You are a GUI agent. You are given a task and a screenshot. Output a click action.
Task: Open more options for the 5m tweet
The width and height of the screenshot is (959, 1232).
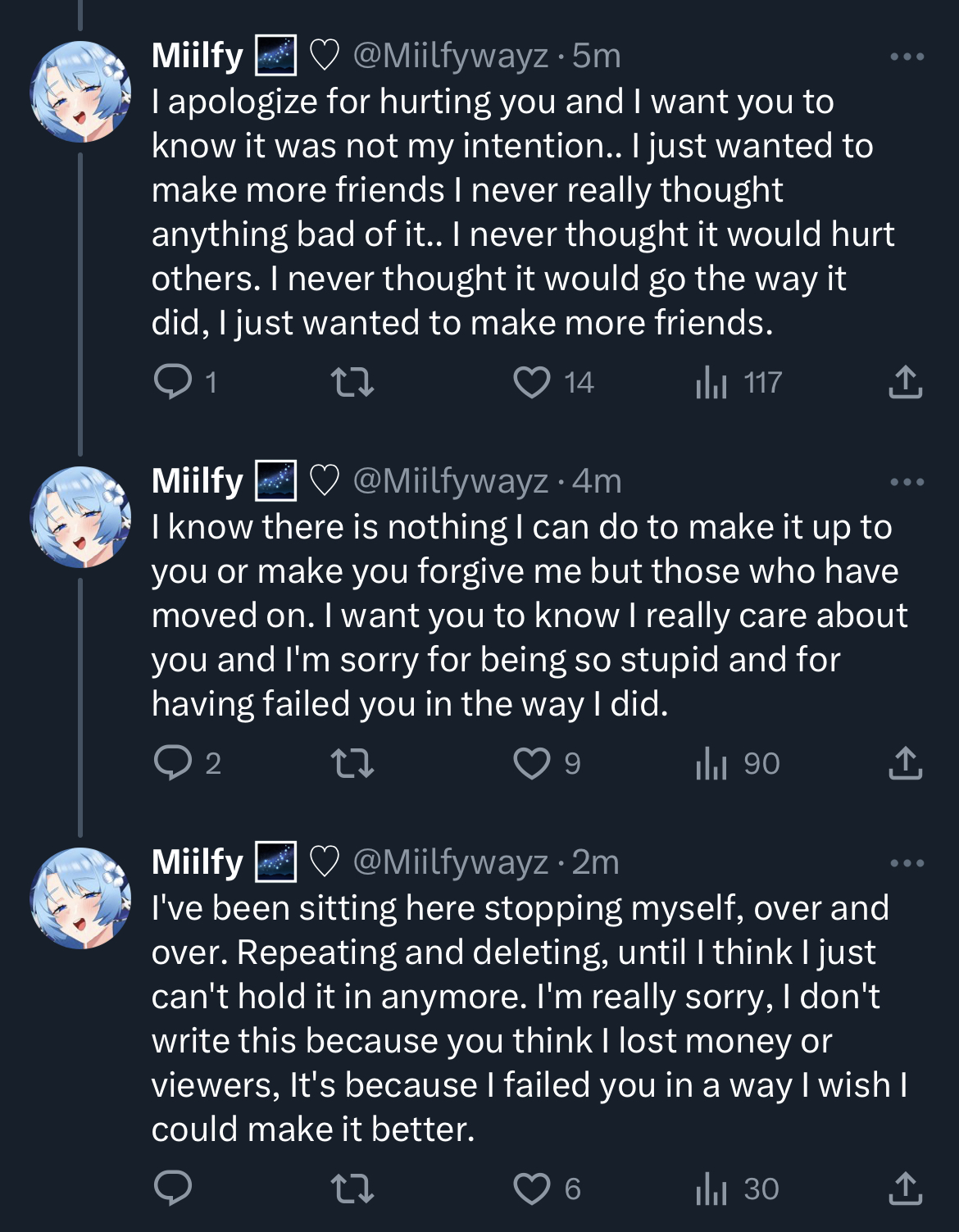pos(907,57)
